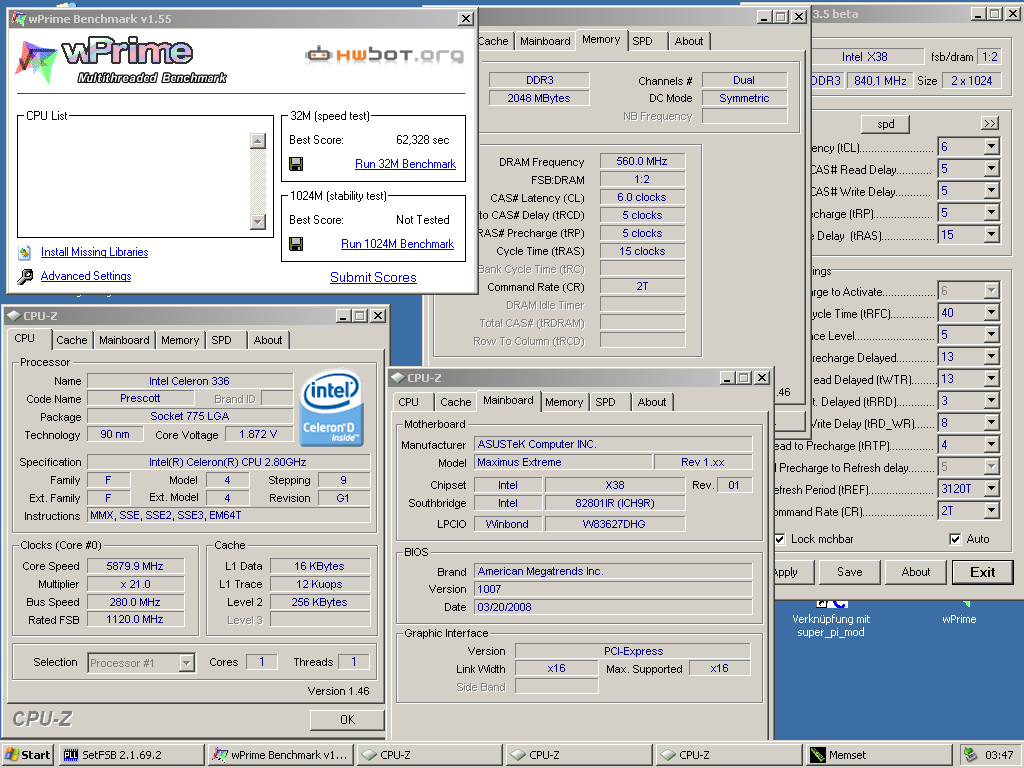This screenshot has height=768, width=1024.
Task: Click the Advanced Settings wrench icon
Action: [x=25, y=276]
